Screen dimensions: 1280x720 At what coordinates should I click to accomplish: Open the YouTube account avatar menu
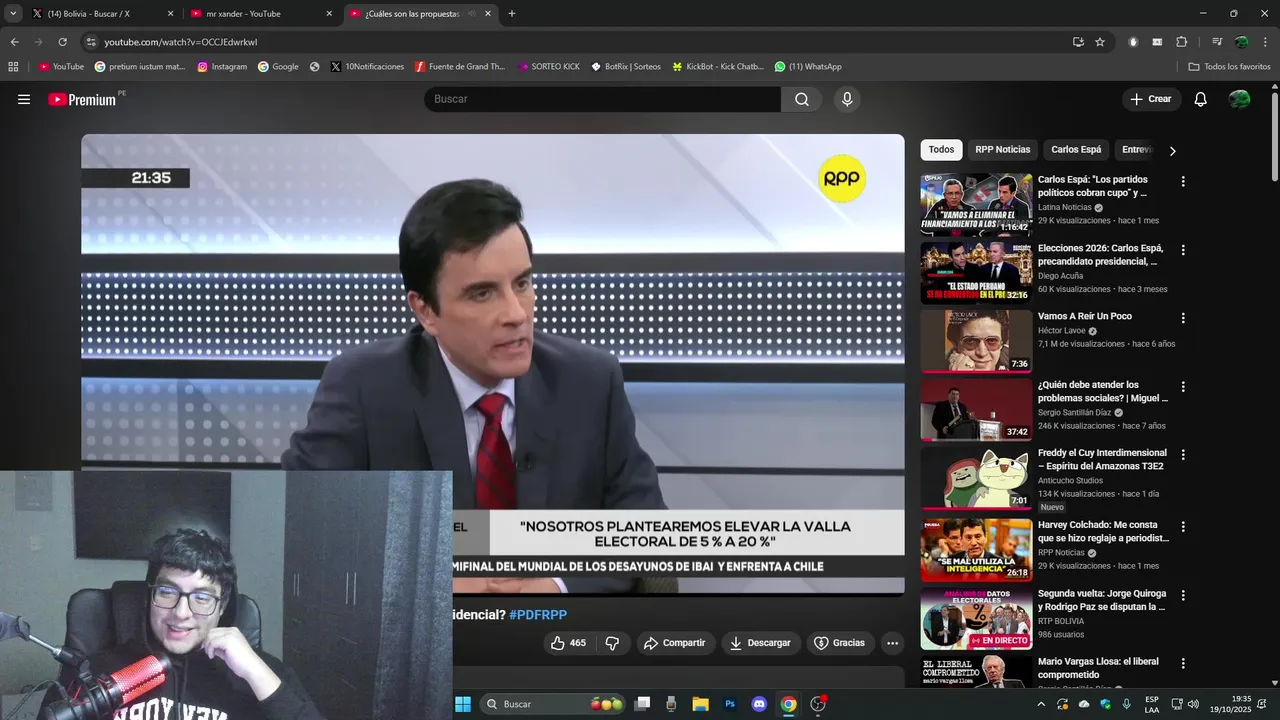coord(1239,99)
